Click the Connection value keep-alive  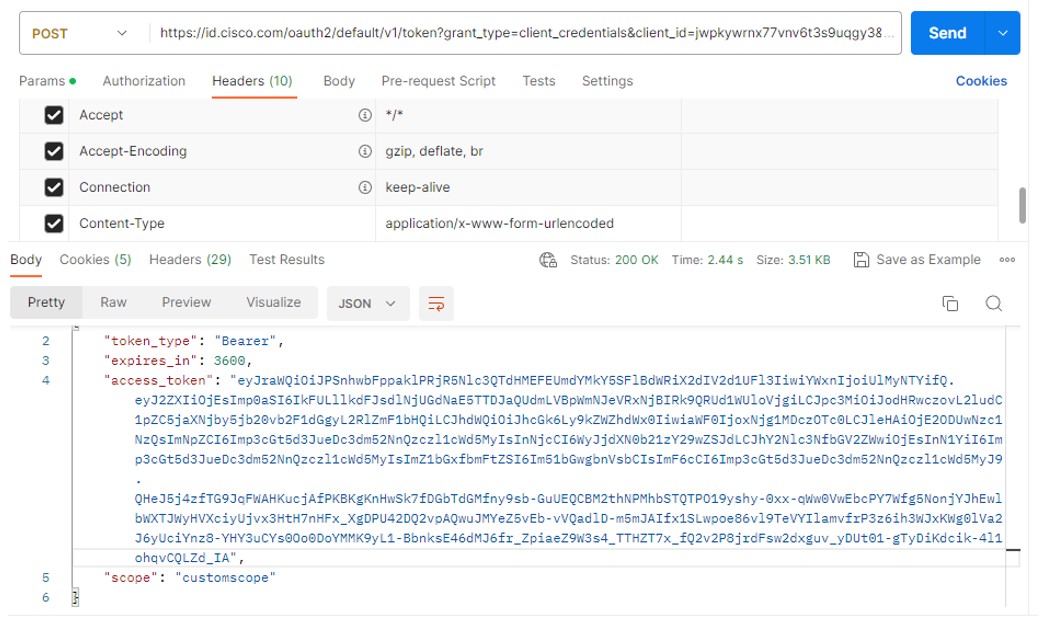pyautogui.click(x=417, y=187)
